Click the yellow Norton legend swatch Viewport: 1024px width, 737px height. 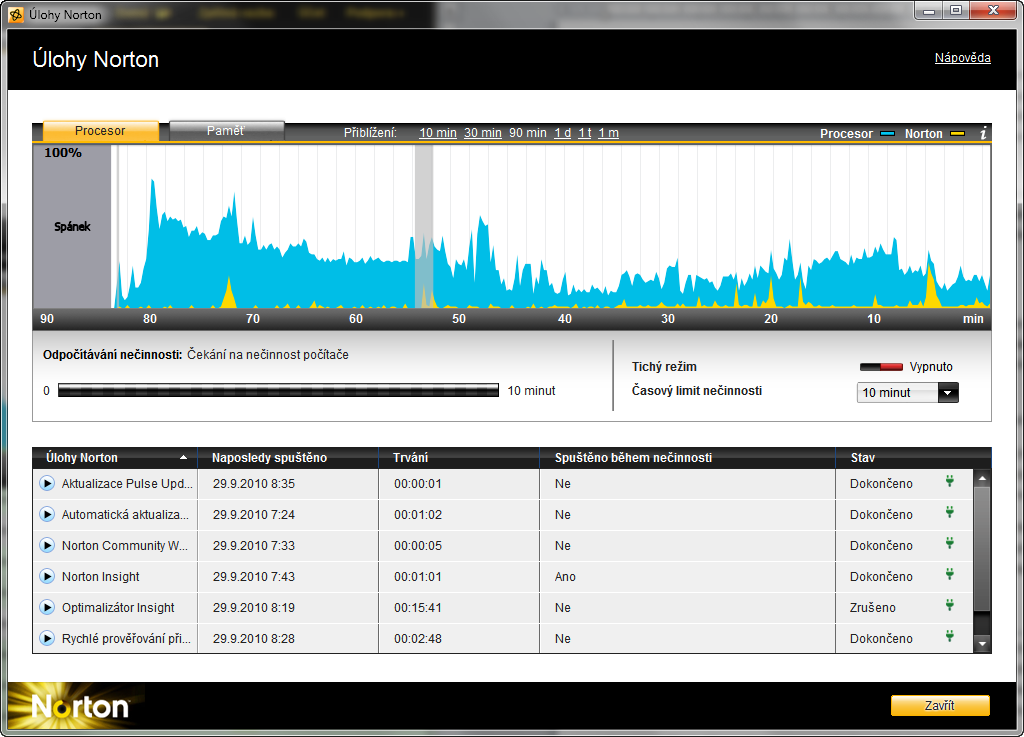pyautogui.click(x=957, y=133)
